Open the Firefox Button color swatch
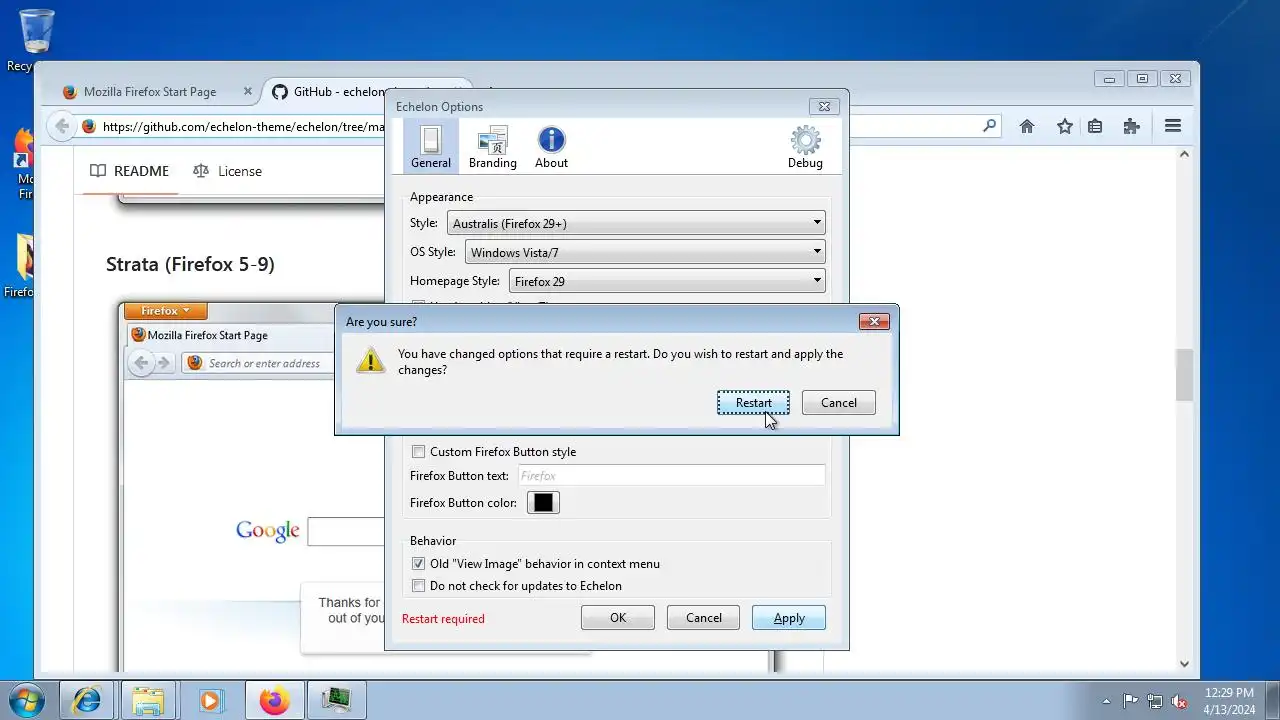The height and width of the screenshot is (720, 1280). tap(543, 503)
